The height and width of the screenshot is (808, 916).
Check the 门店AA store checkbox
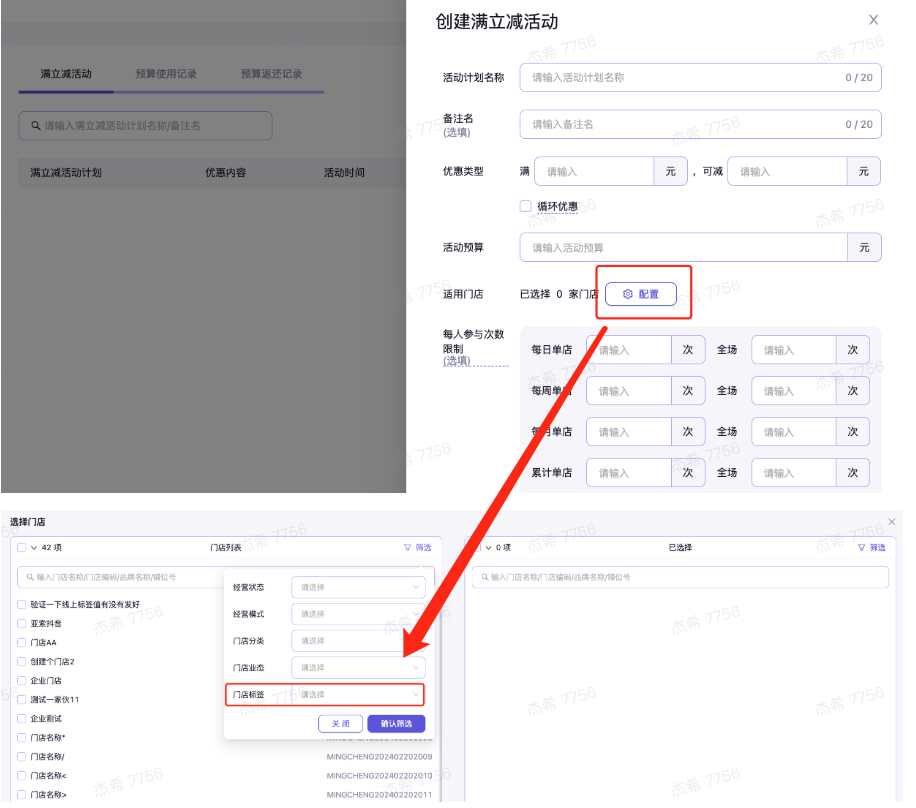(22, 642)
